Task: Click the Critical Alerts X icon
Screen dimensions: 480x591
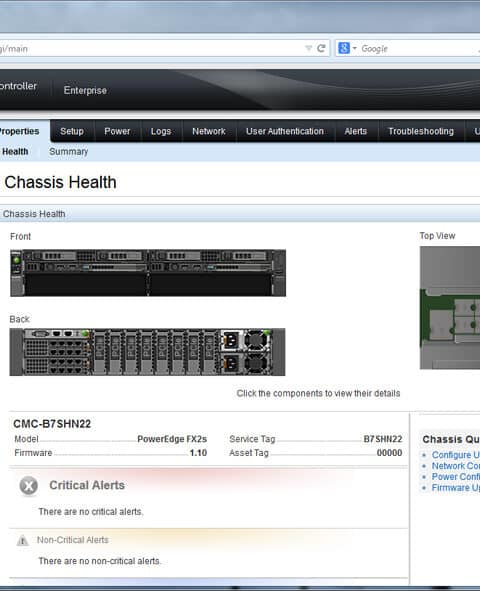Action: coord(29,485)
